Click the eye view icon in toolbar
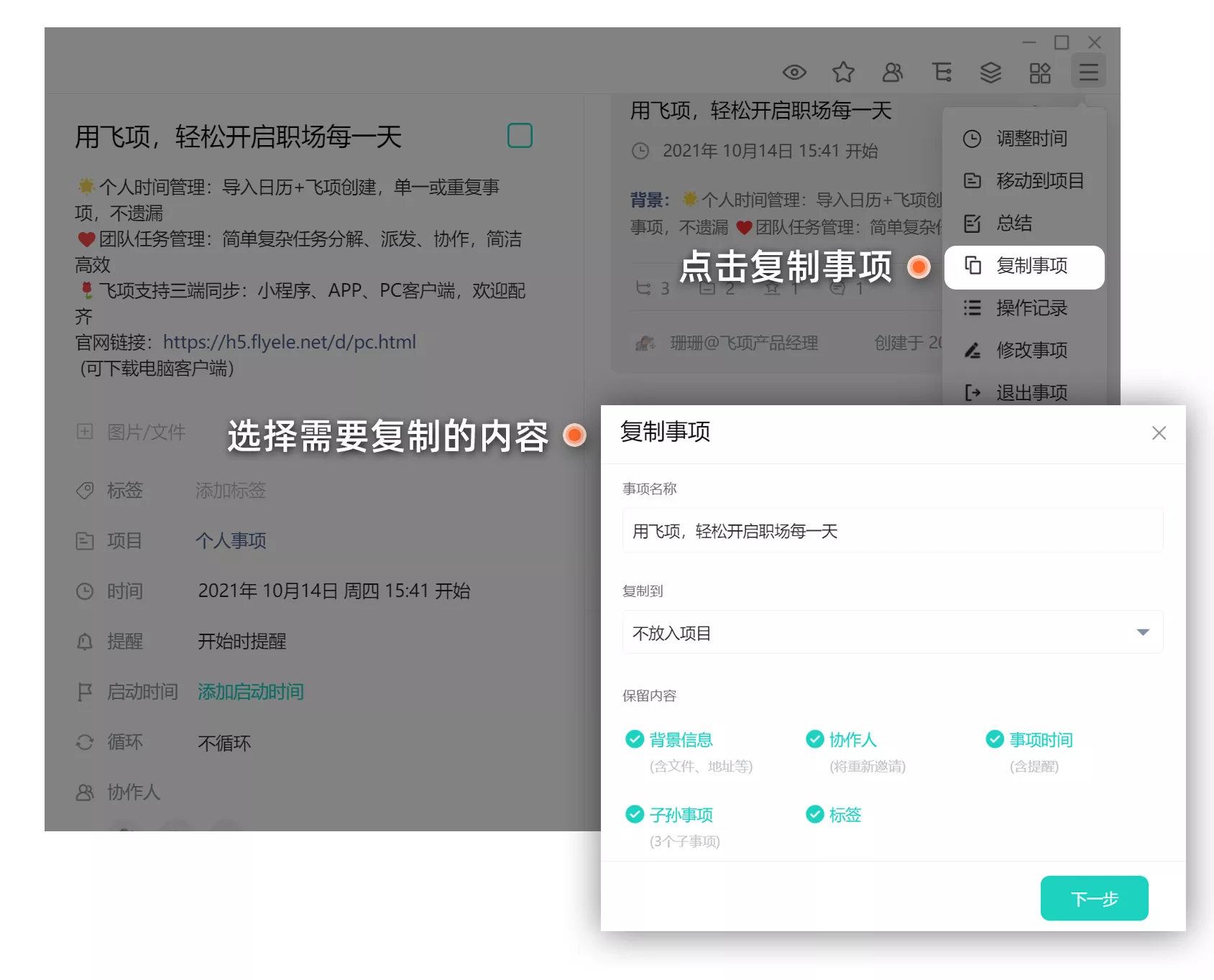The height and width of the screenshot is (980, 1214). pyautogui.click(x=794, y=73)
